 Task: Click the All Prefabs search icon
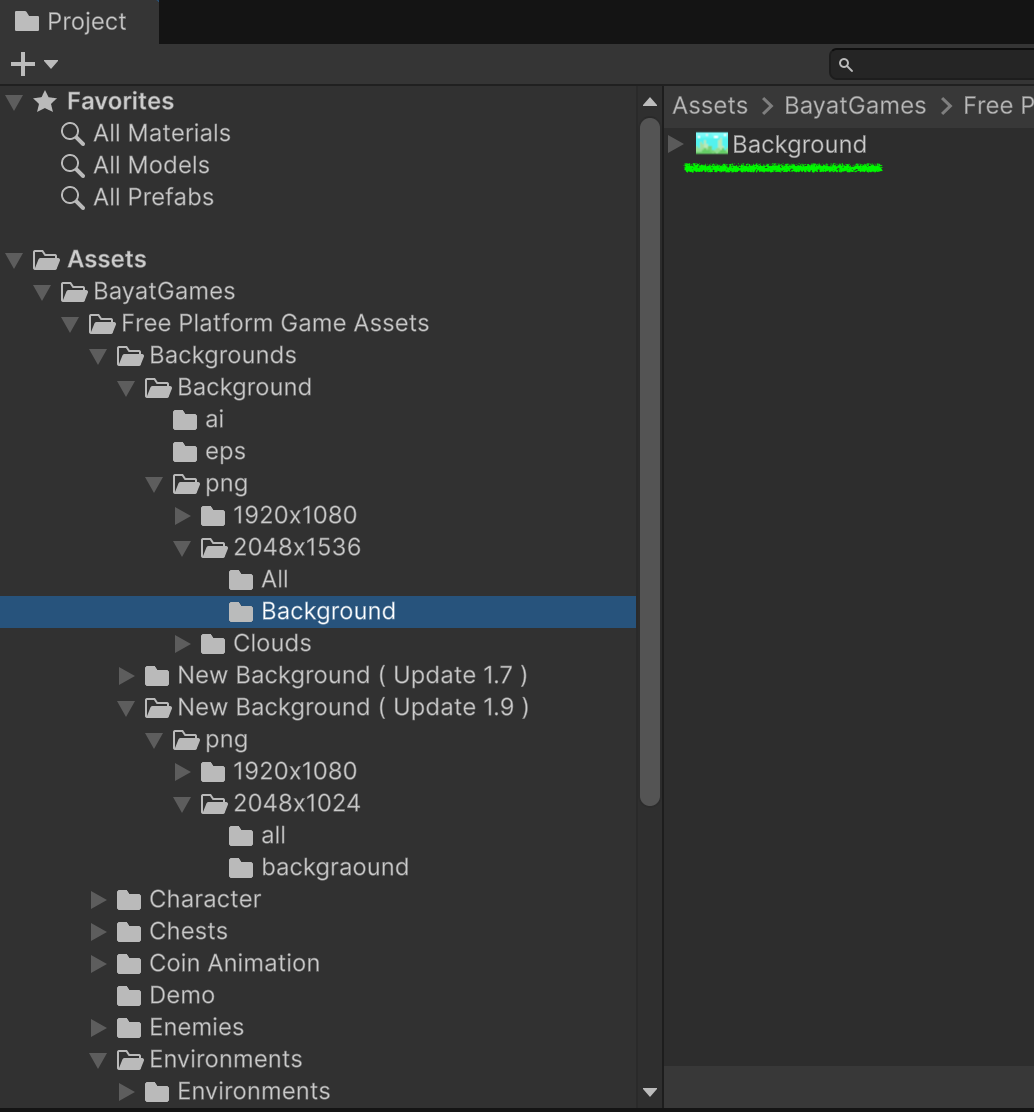(x=72, y=198)
